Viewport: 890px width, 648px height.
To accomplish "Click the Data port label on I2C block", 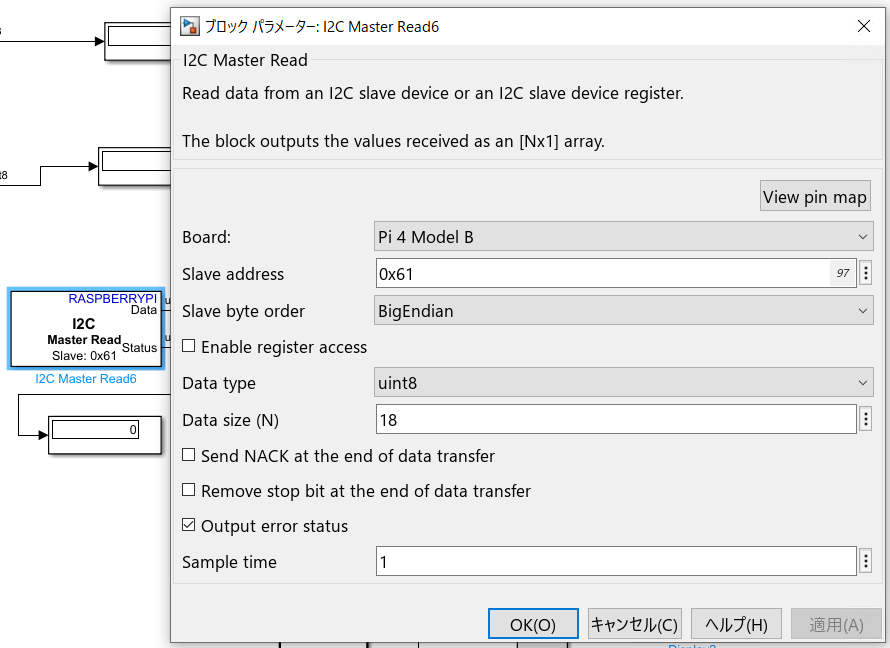I will click(144, 310).
